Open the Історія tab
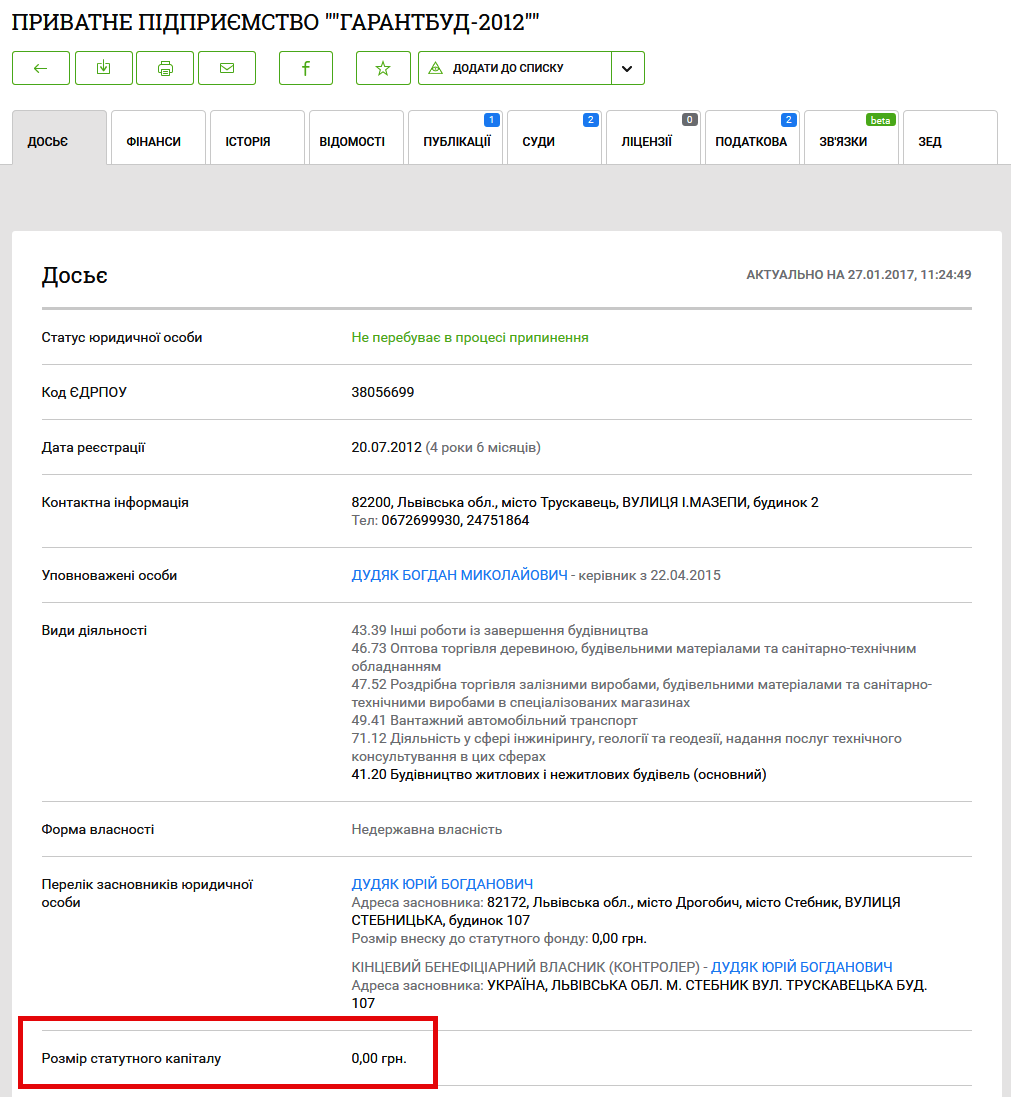 tap(247, 141)
